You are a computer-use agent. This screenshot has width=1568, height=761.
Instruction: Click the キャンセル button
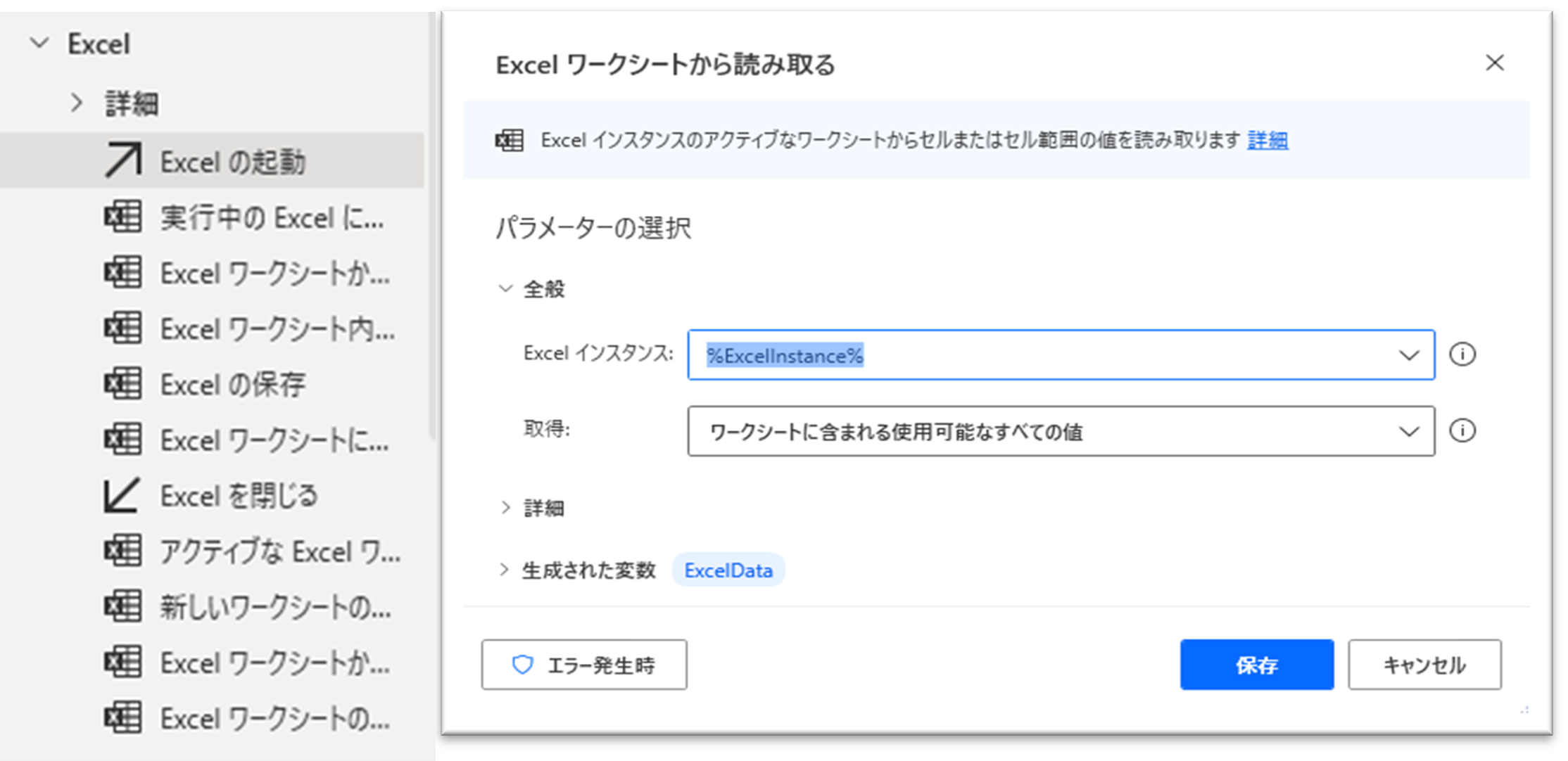pyautogui.click(x=1424, y=665)
